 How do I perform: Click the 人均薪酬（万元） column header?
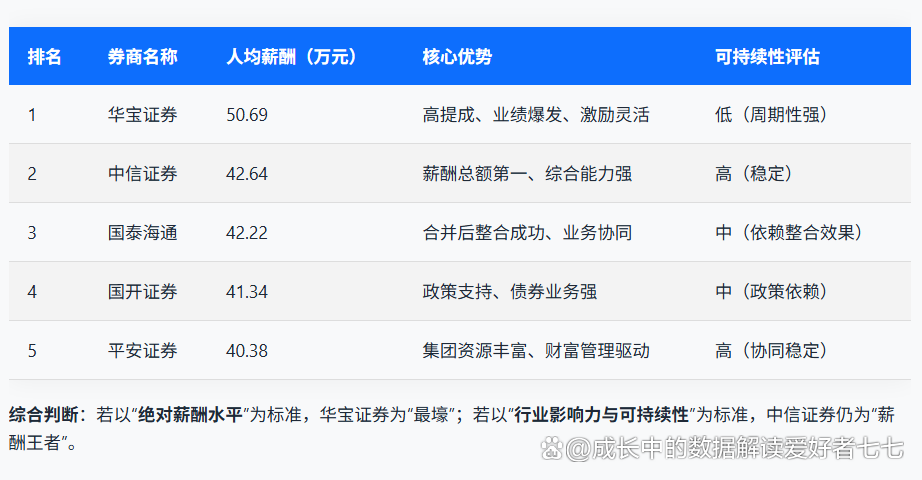click(x=291, y=57)
